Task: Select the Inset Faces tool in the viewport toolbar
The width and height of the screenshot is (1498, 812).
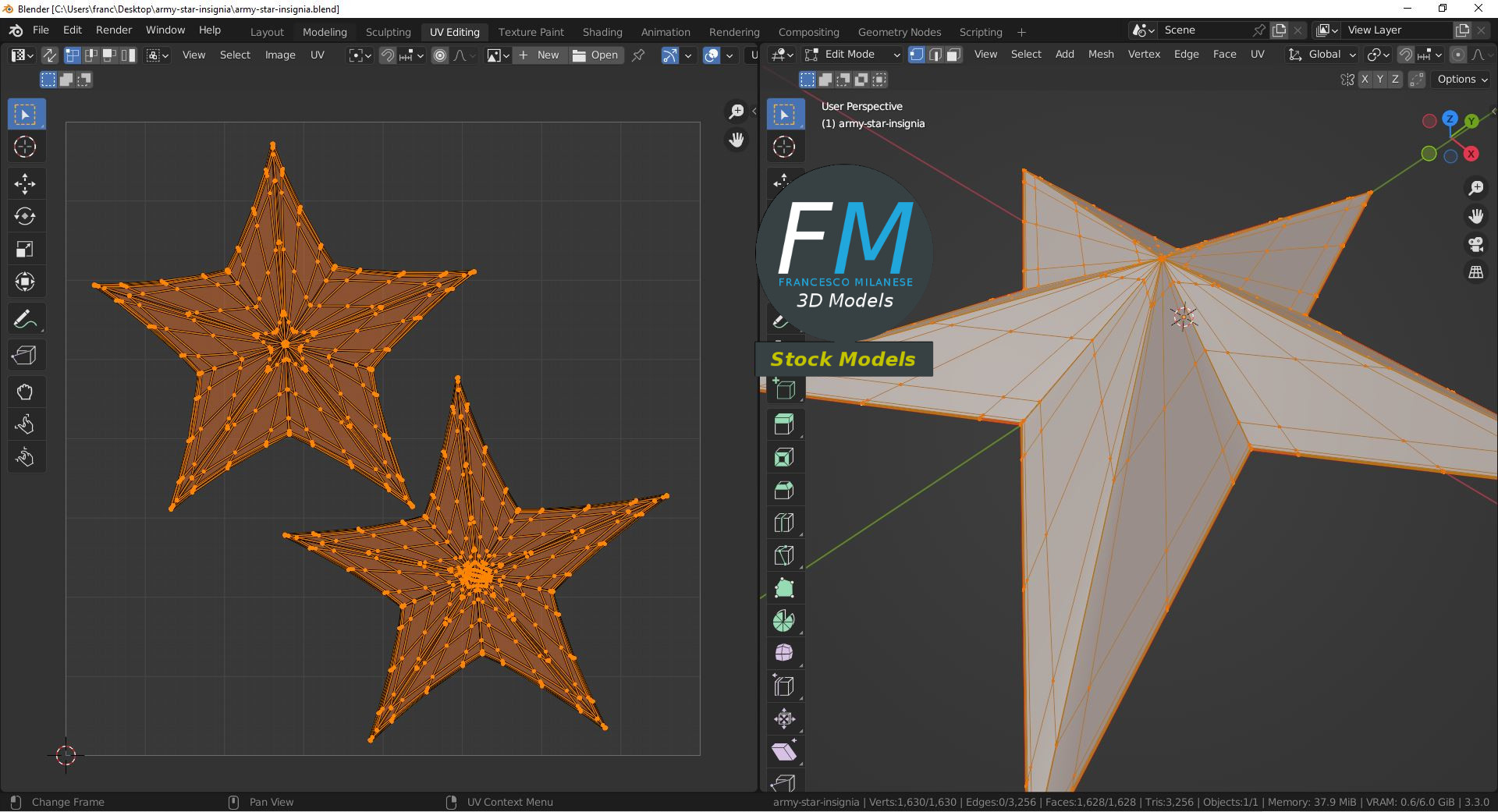Action: (x=784, y=456)
